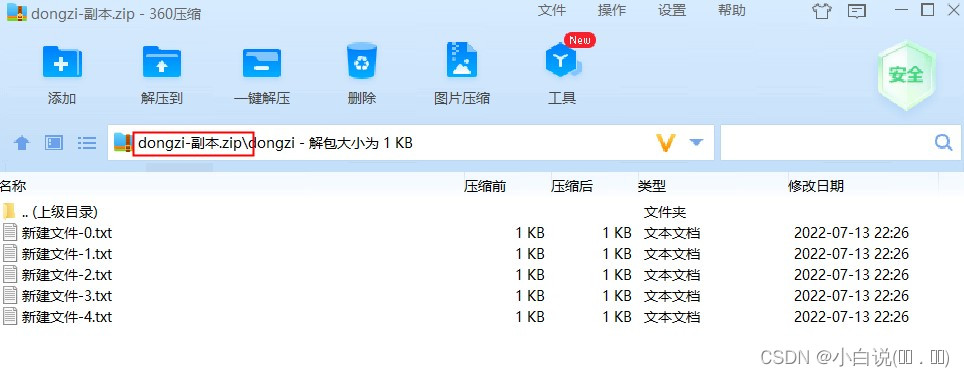Open the 工具 (Tools) icon with New badge
964x377 pixels.
(x=563, y=59)
